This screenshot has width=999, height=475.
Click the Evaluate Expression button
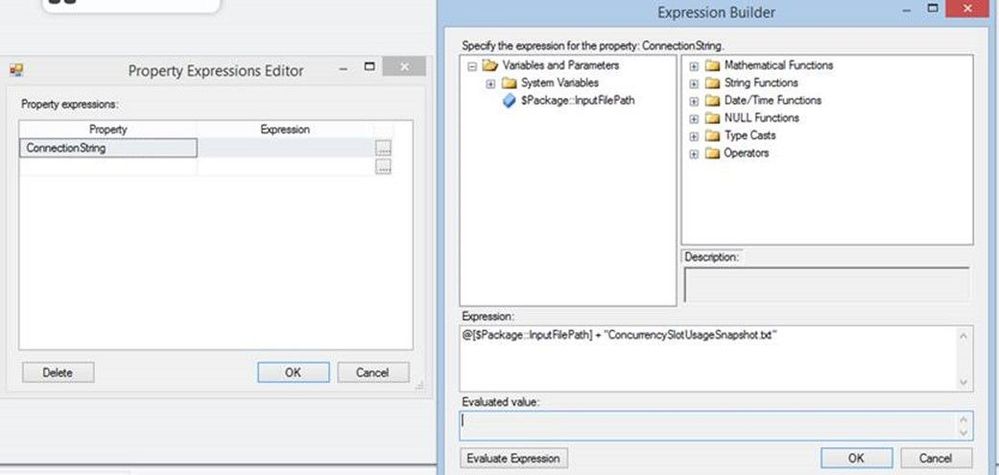[513, 458]
